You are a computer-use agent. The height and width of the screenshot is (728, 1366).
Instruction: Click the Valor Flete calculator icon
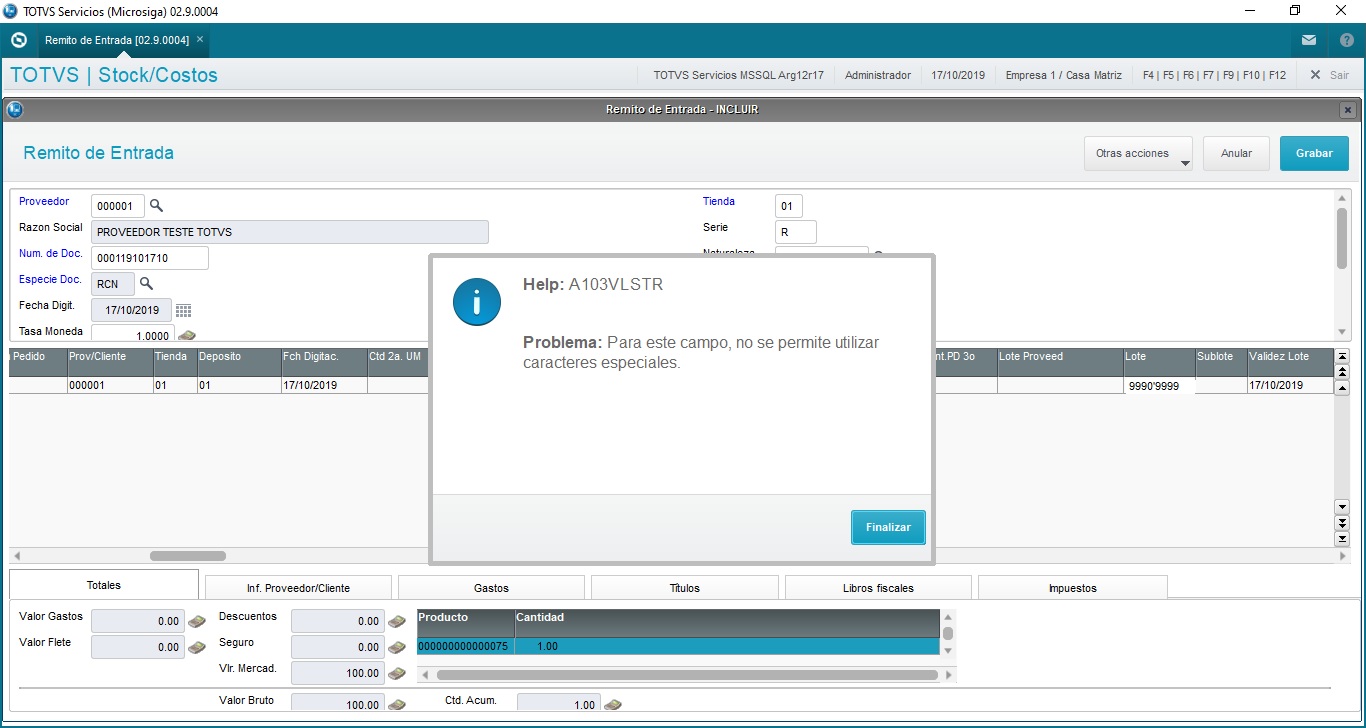(x=197, y=647)
